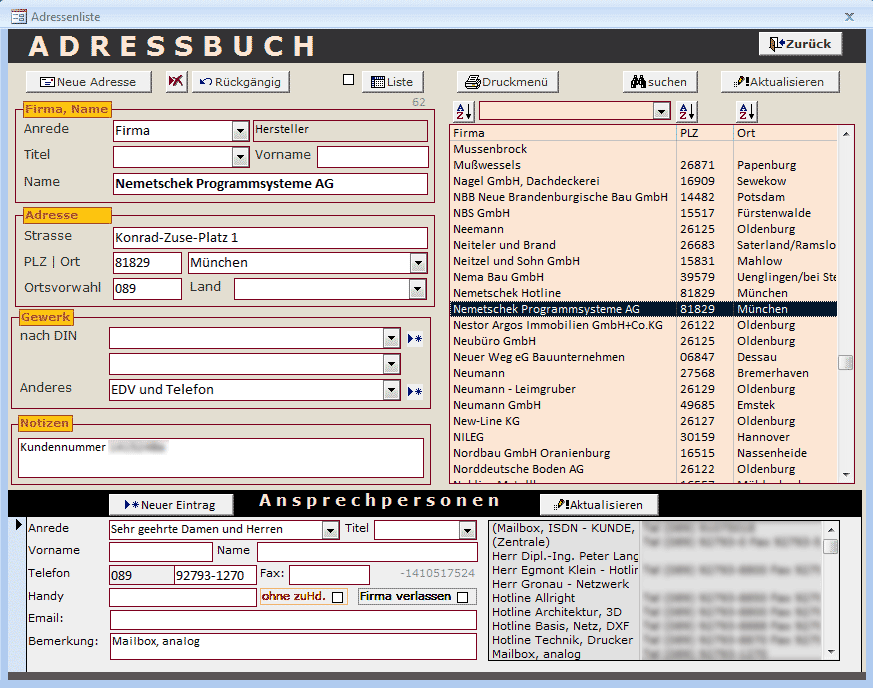Click up arrow of company list scrollbar
Image resolution: width=873 pixels, height=688 pixels.
pyautogui.click(x=846, y=134)
